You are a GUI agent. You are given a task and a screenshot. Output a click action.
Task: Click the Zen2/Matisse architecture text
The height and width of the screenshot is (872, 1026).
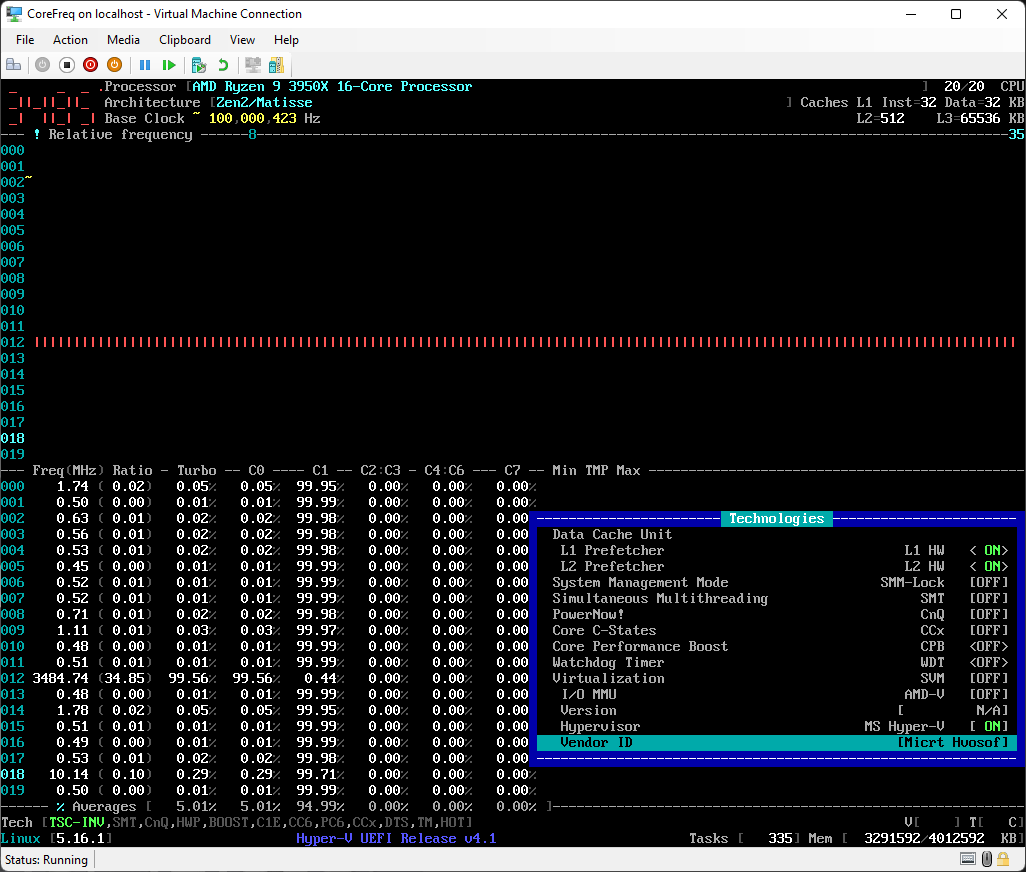pos(264,103)
